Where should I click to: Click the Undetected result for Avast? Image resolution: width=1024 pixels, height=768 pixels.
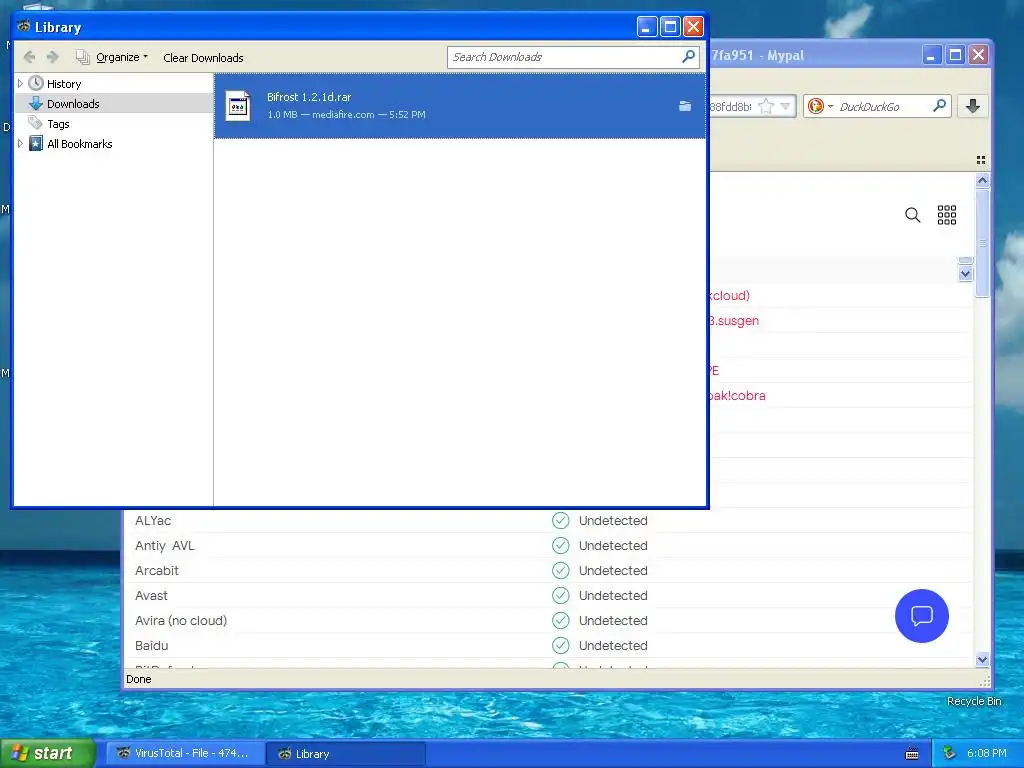pos(613,596)
